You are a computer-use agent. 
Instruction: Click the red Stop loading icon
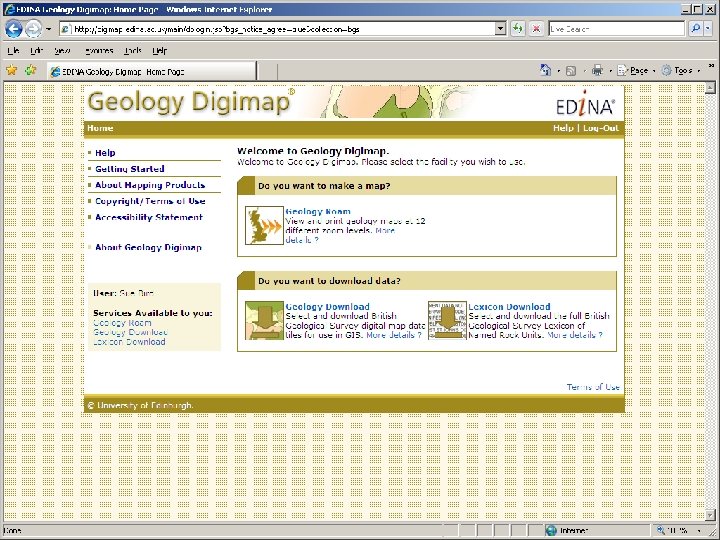tap(535, 29)
